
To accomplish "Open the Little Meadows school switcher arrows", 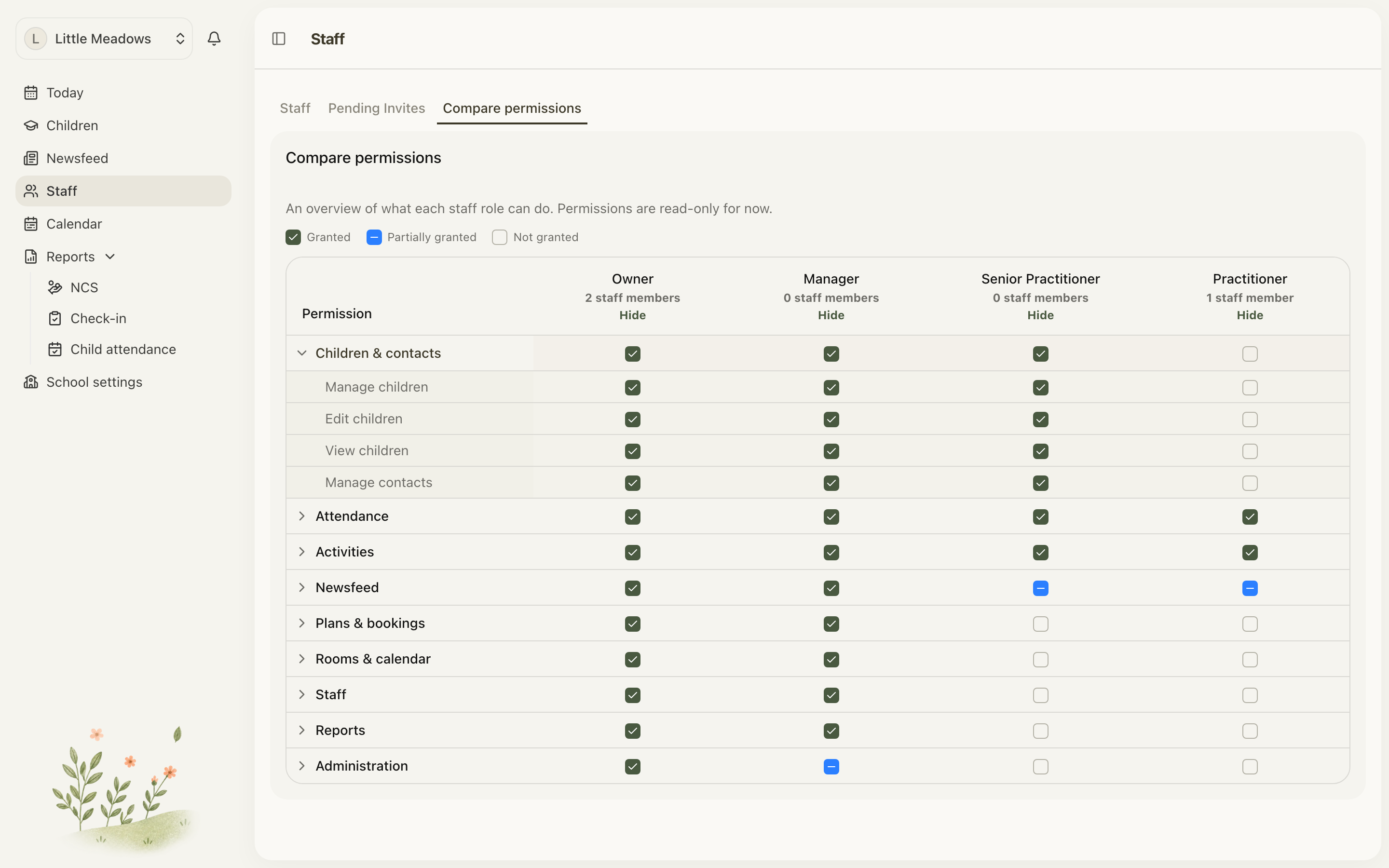I will tap(179, 39).
